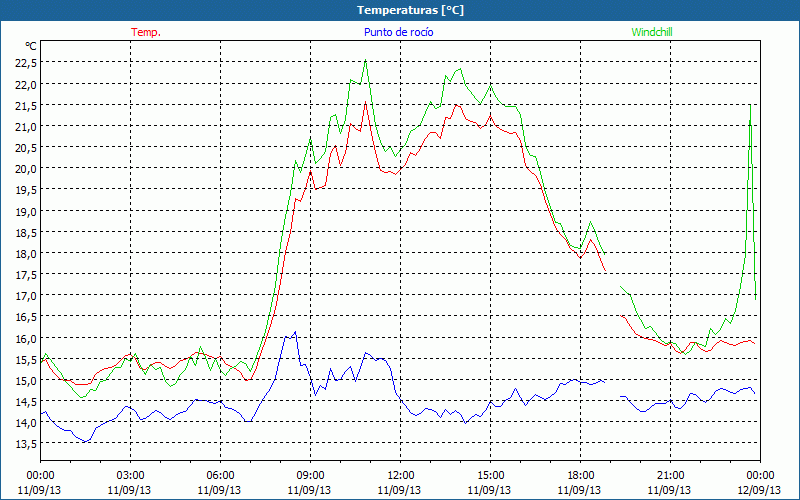Click the 11/09/13 date under 09:00
The image size is (800, 500).
310,490
